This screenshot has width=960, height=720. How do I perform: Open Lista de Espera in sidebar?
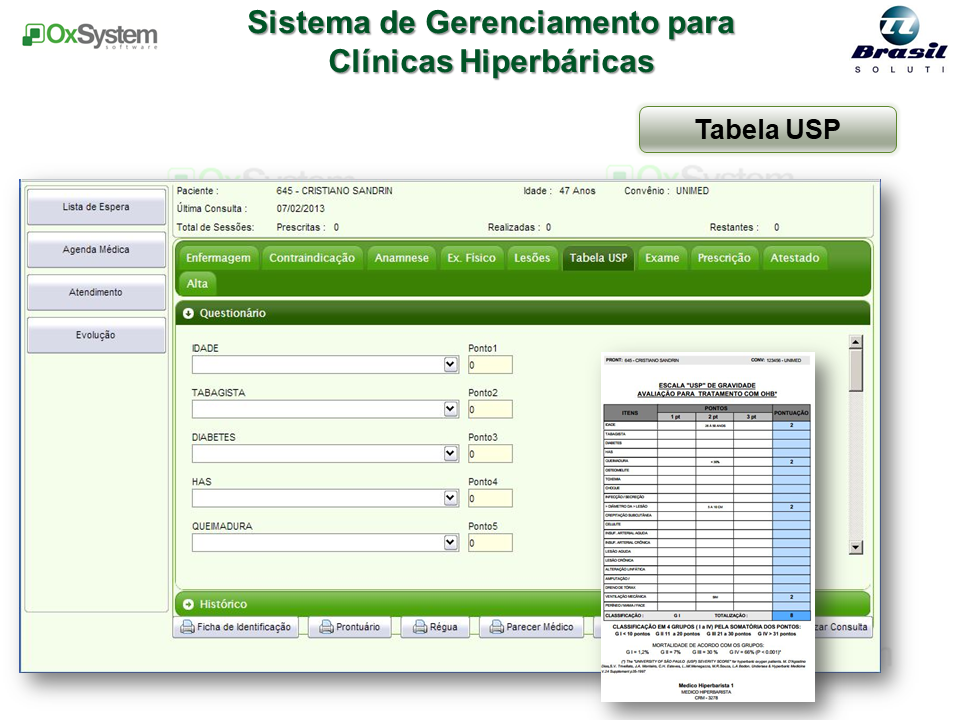click(96, 207)
